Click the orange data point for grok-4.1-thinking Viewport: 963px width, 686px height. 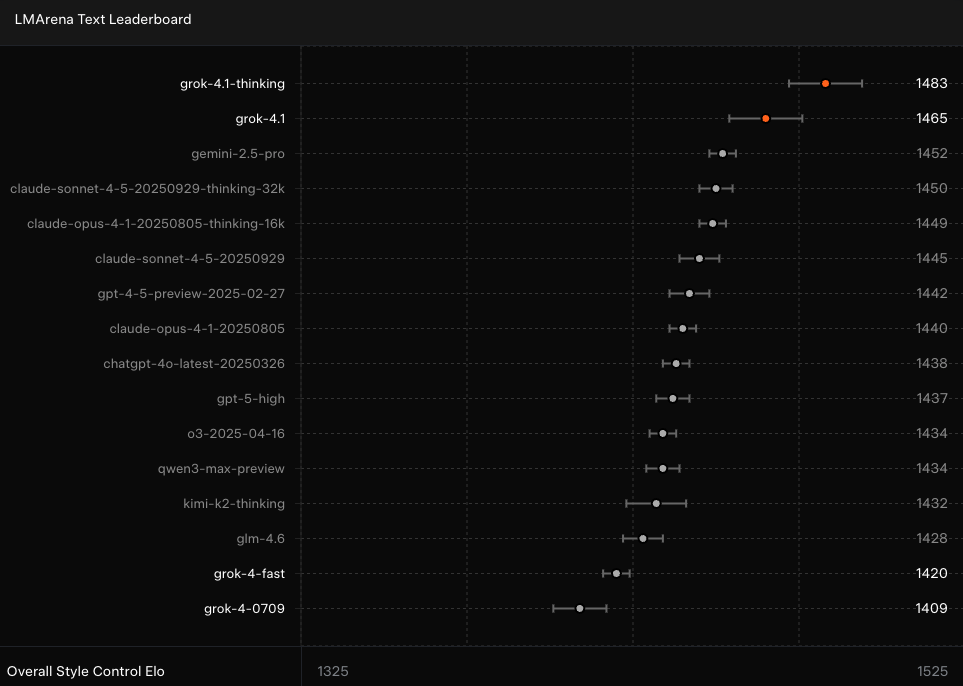[825, 84]
